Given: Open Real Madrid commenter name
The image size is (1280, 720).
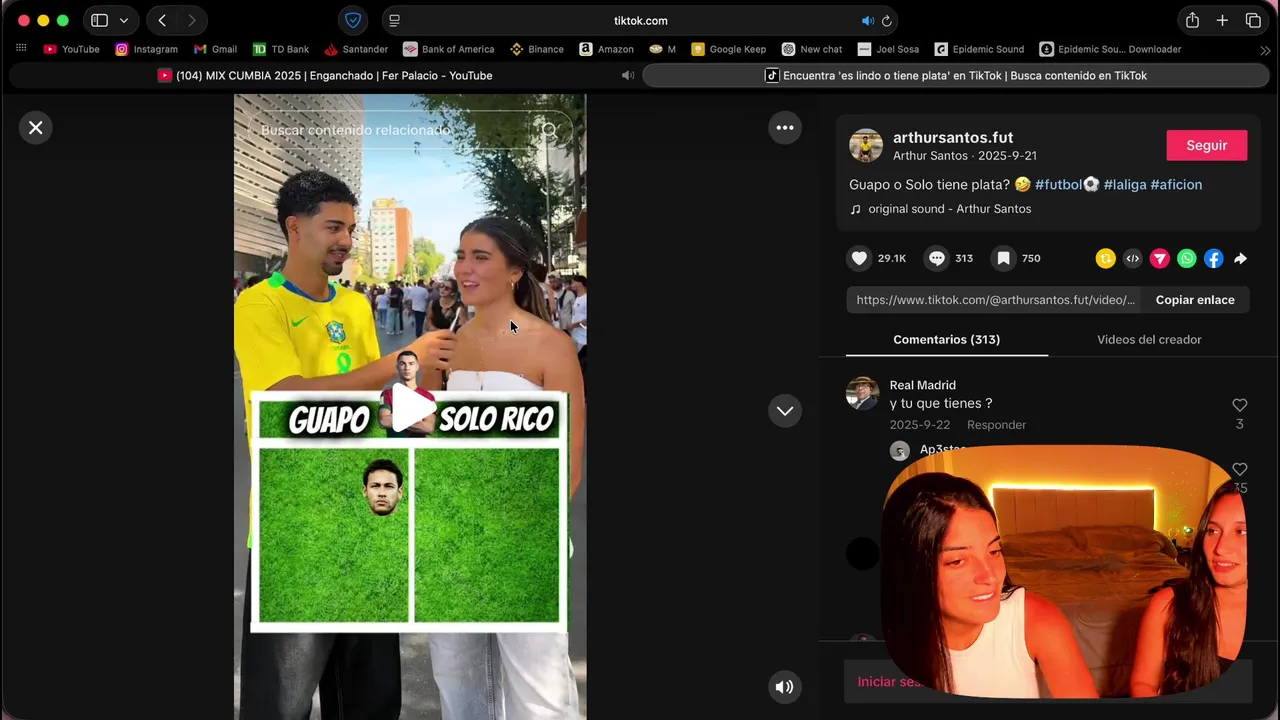Looking at the screenshot, I should [x=923, y=385].
